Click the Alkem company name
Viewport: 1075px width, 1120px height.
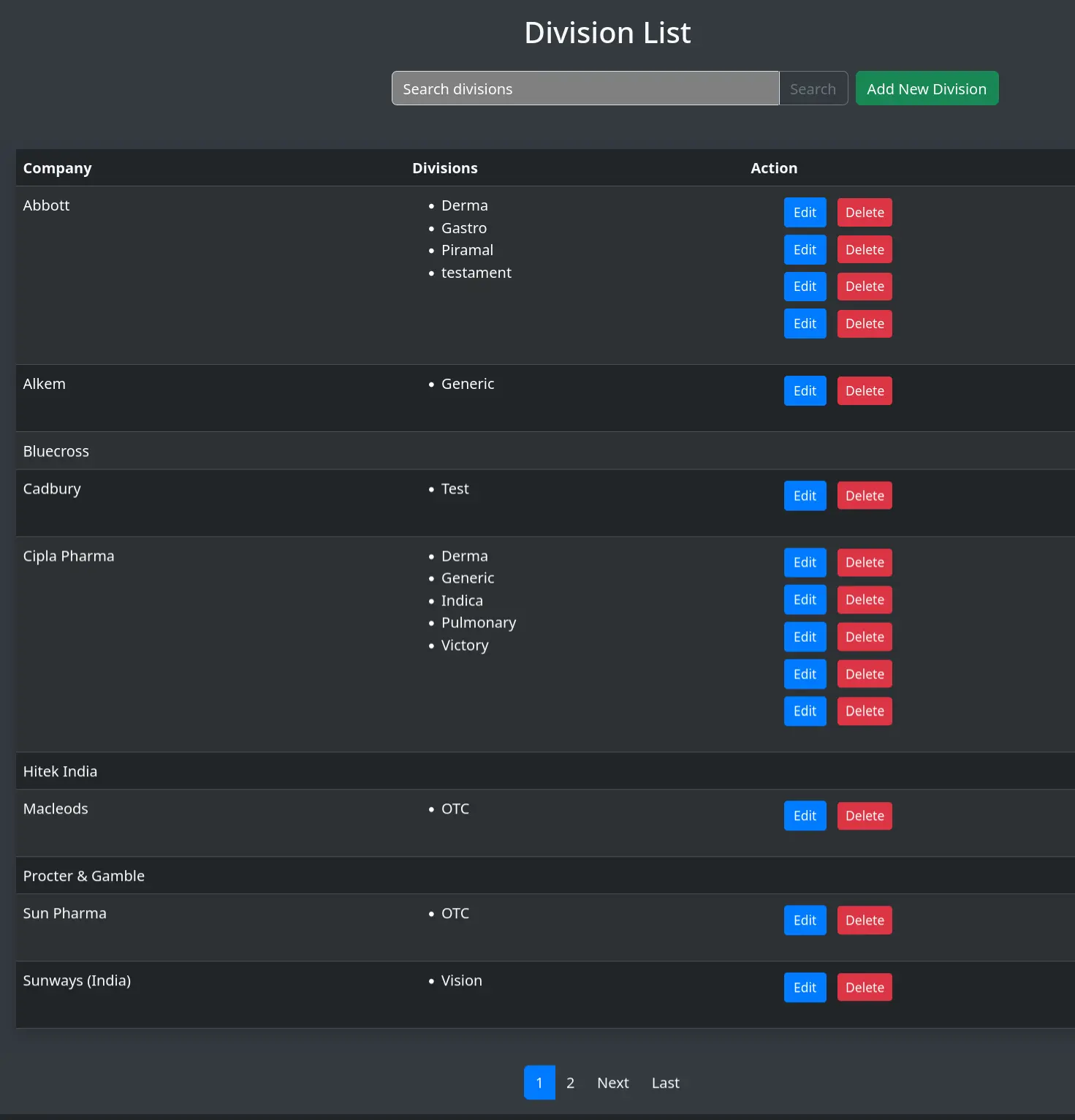click(x=45, y=384)
